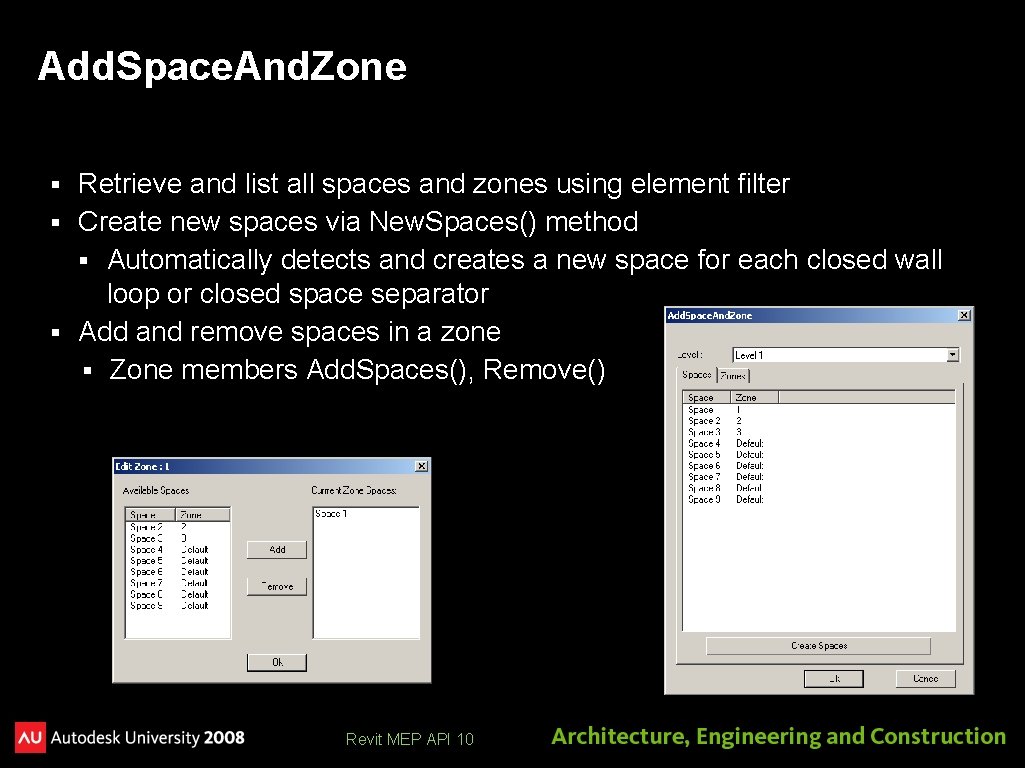
Task: Select Space 5 row in AddSpaceAndZone list
Action: (818, 454)
